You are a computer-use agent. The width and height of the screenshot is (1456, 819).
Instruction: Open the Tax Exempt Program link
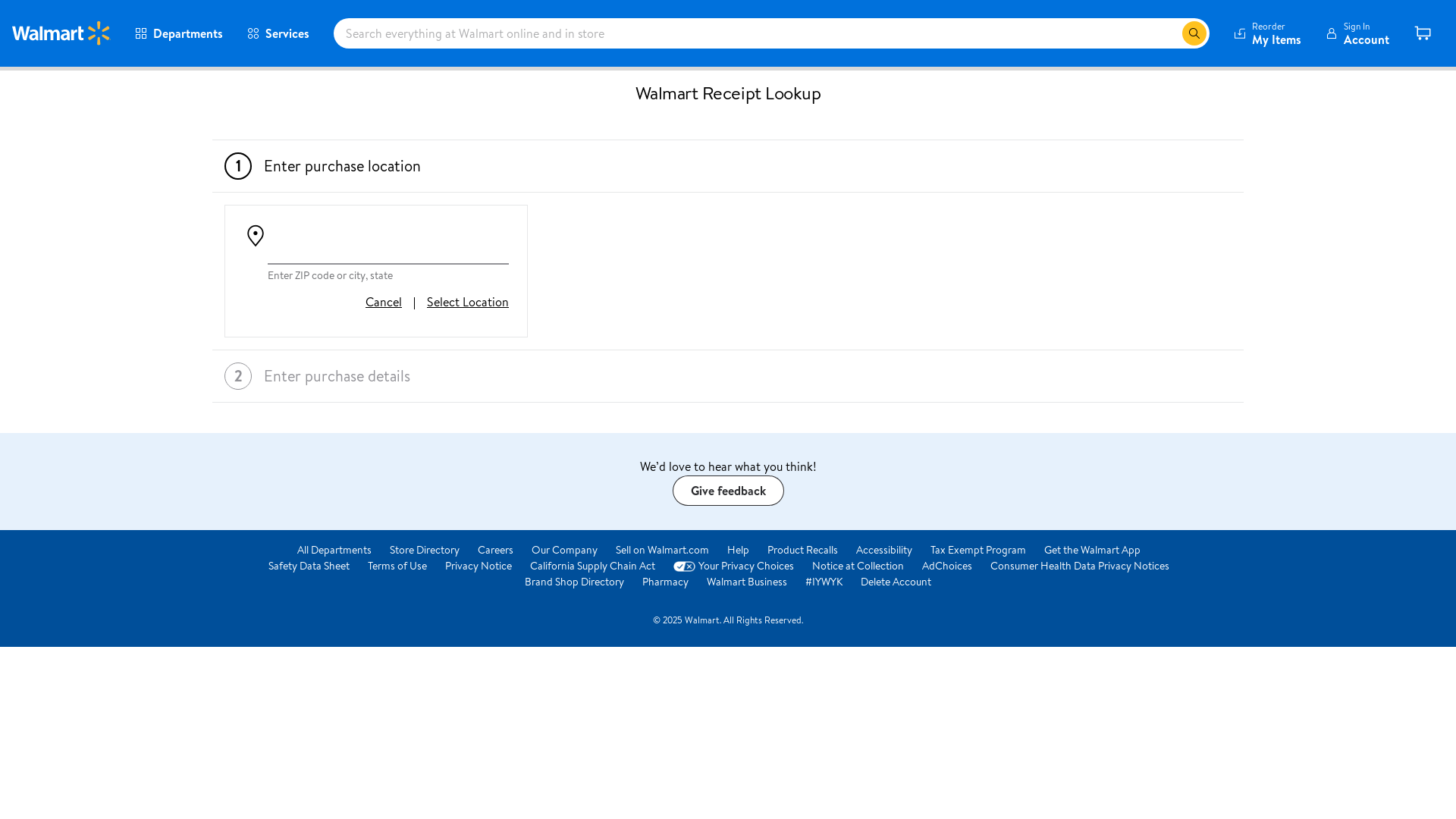pos(978,550)
